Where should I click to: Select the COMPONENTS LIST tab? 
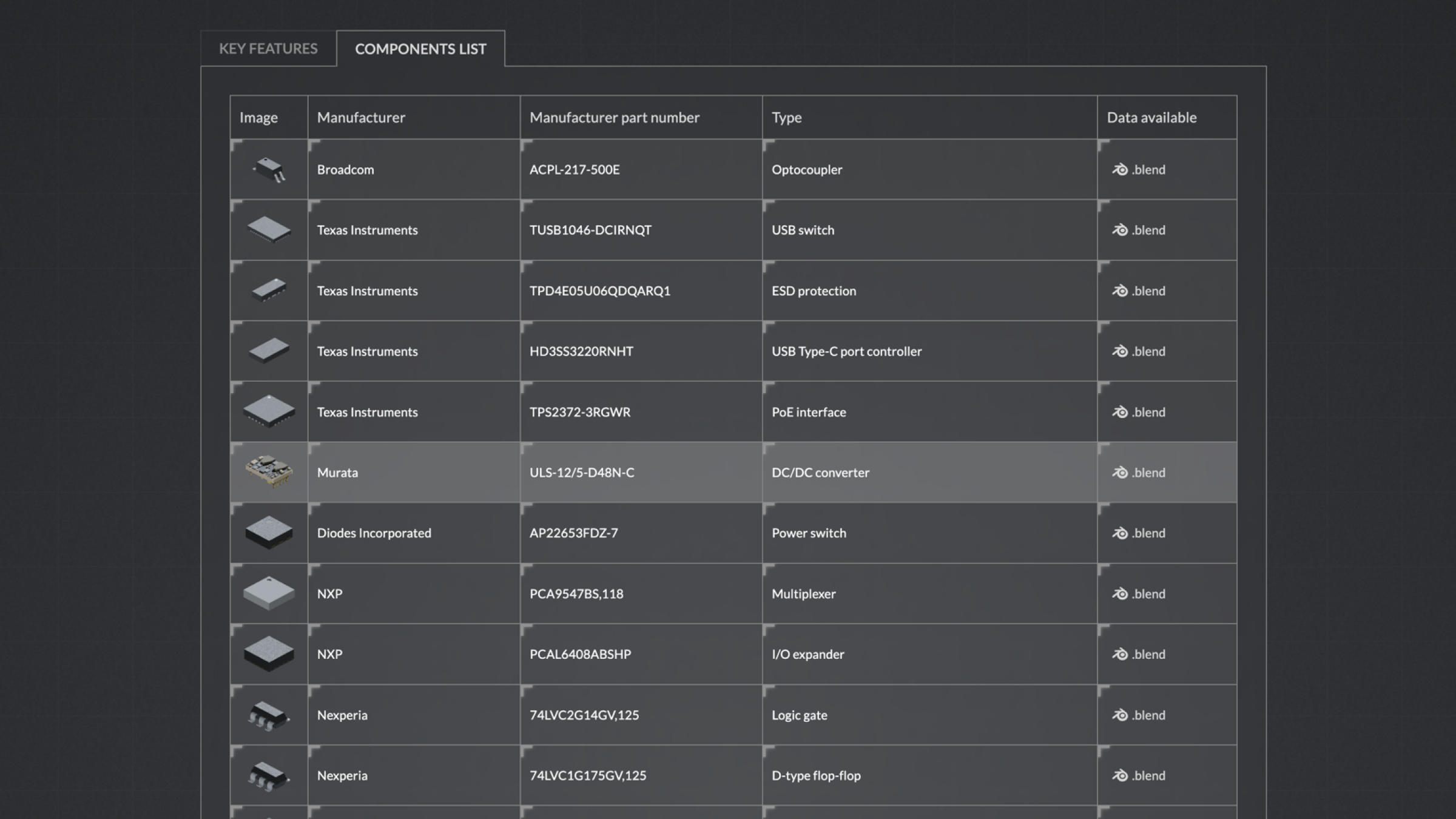pos(420,47)
